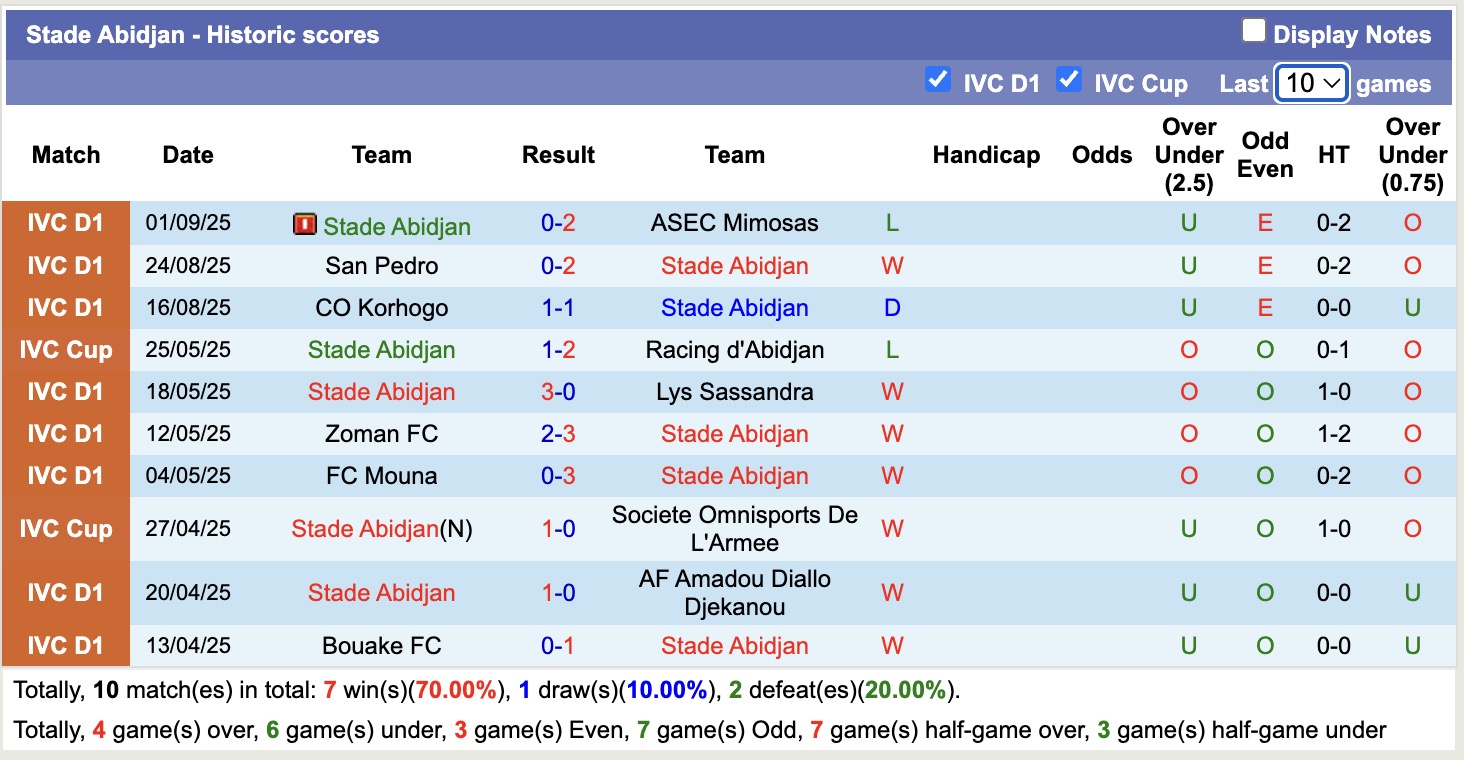Screen dimensions: 1464x760
Task: Click CO Korhogo team name
Action: [x=381, y=308]
